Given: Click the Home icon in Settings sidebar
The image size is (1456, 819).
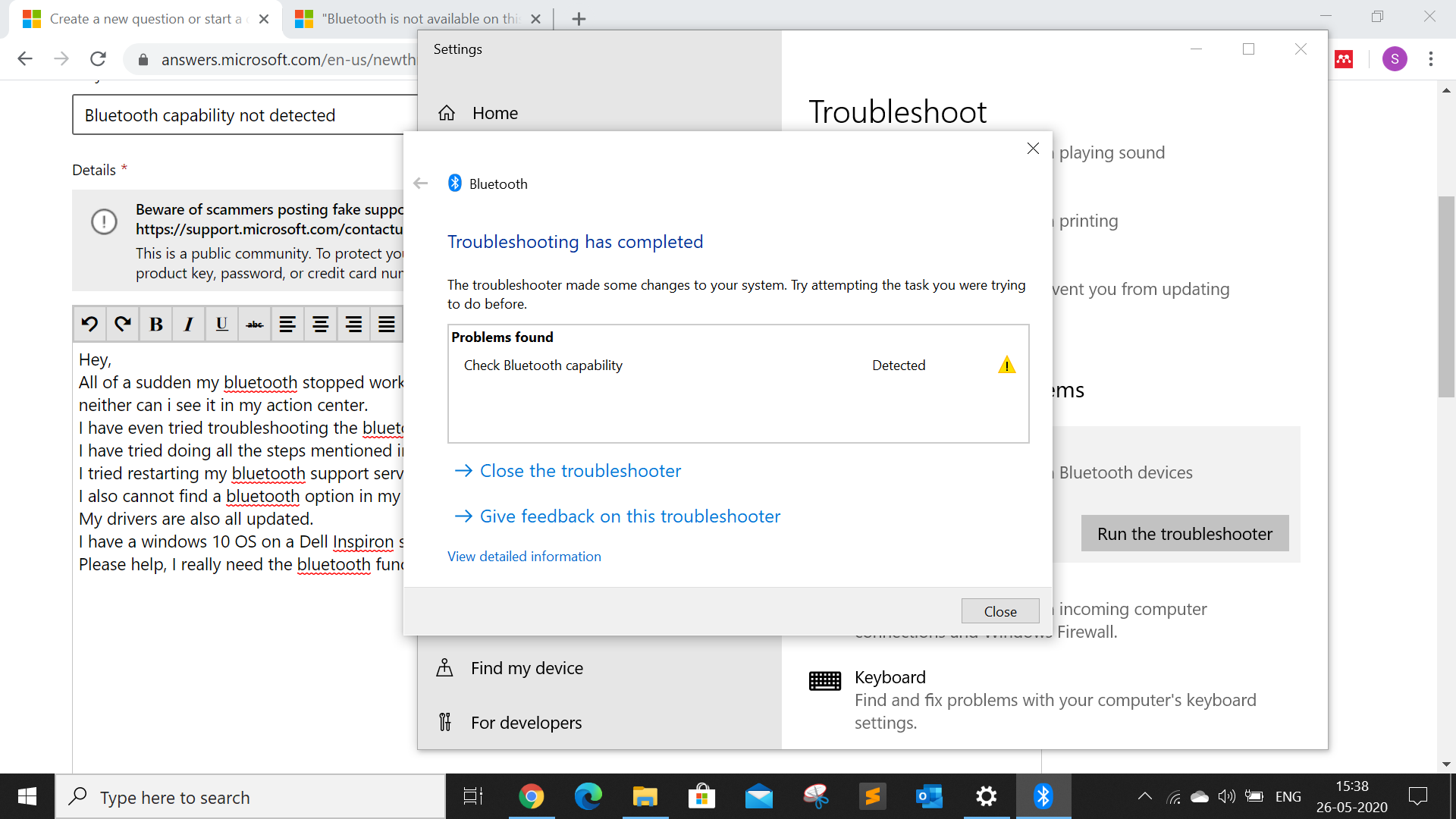Looking at the screenshot, I should [447, 112].
